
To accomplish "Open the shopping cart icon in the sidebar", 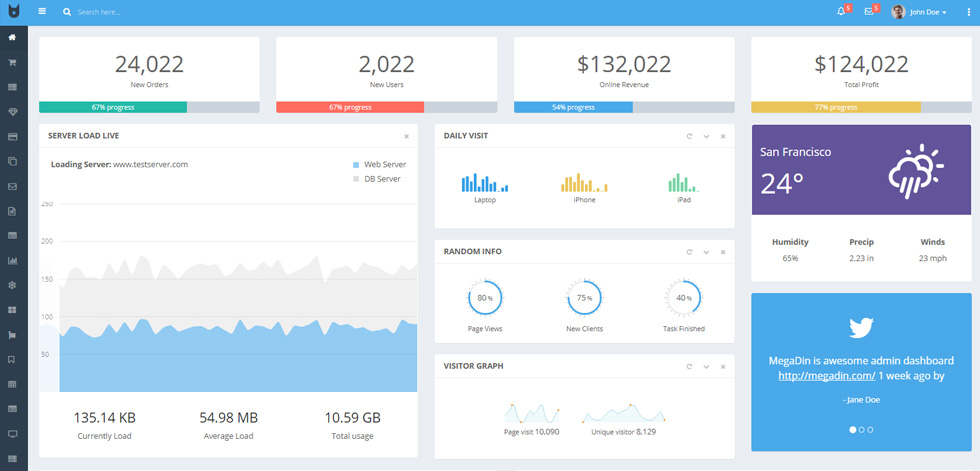I will pyautogui.click(x=12, y=62).
